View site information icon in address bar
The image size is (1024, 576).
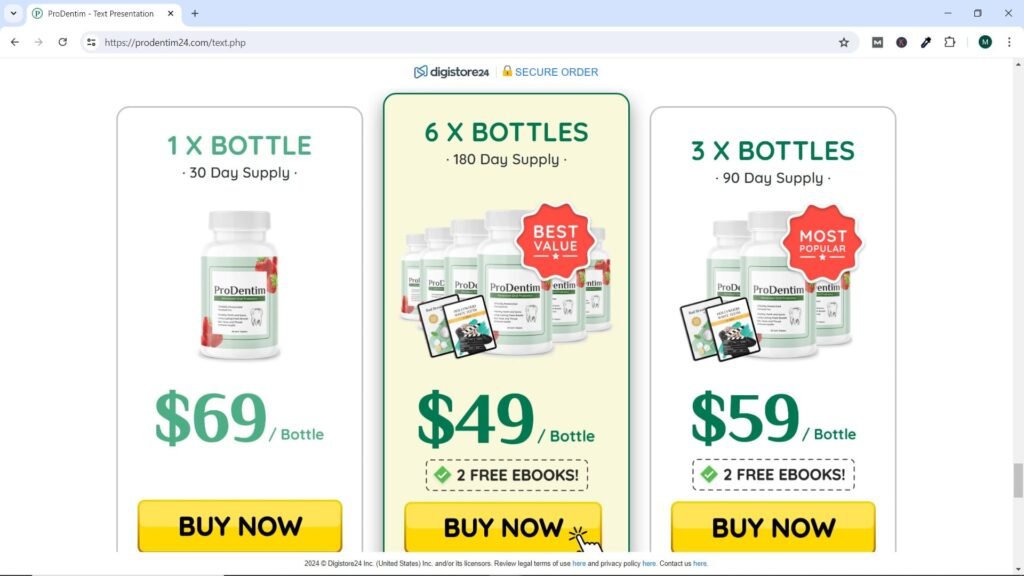pos(91,42)
